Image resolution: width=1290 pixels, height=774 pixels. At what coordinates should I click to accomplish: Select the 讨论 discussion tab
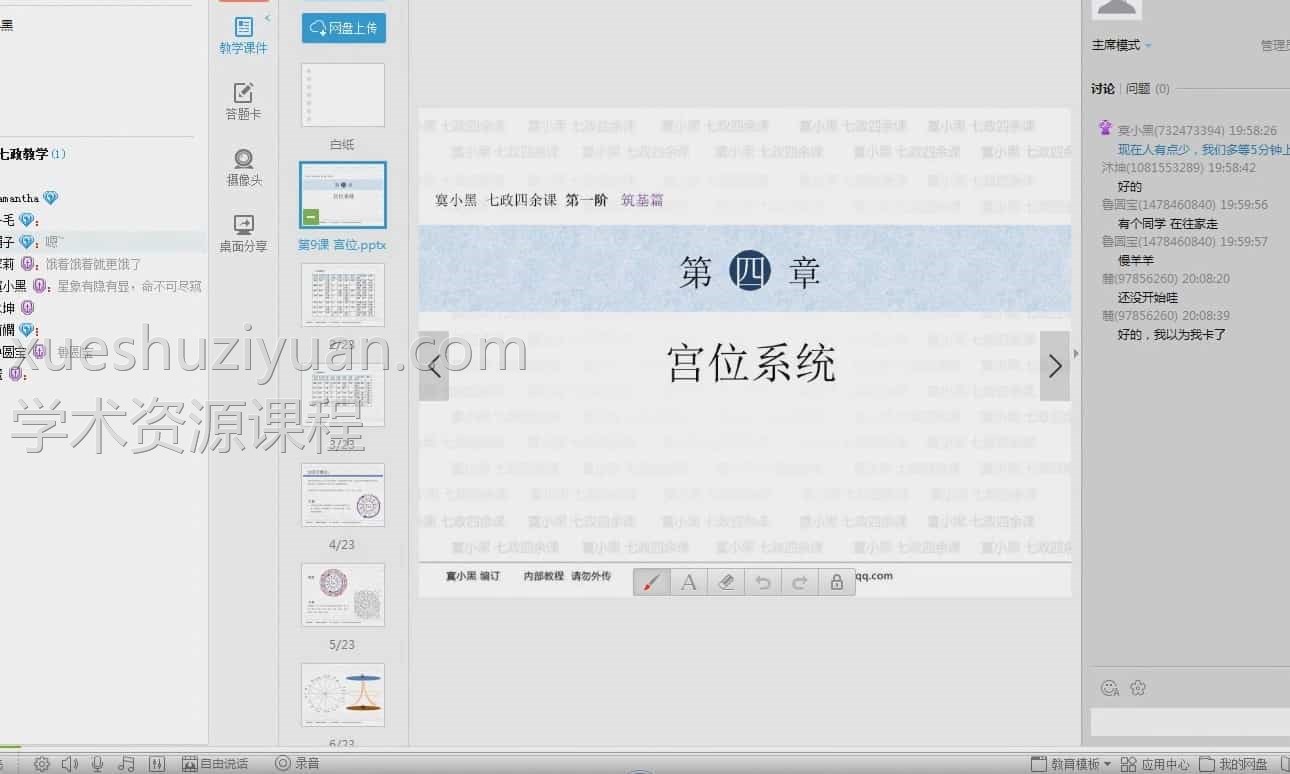1102,88
